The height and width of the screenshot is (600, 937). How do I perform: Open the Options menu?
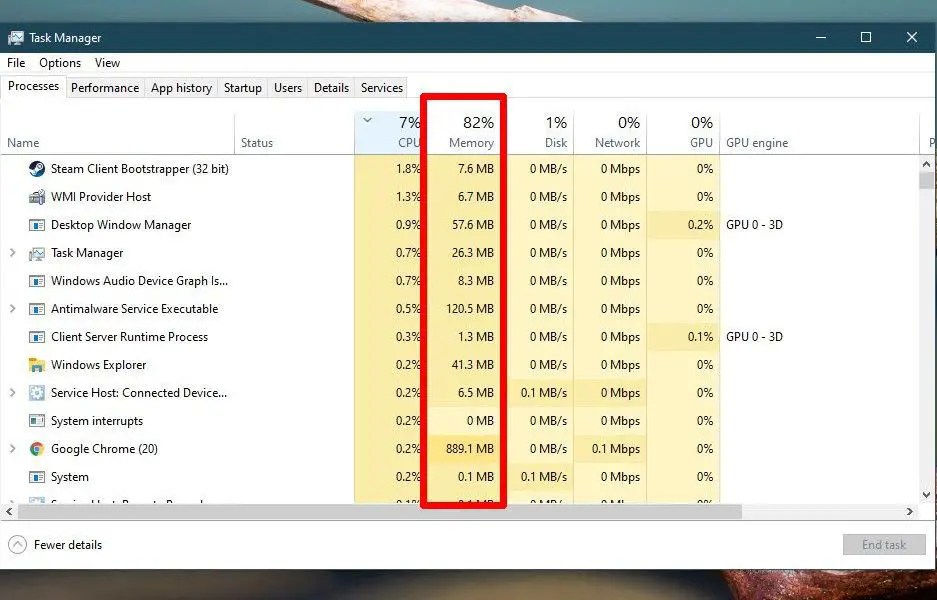point(59,62)
